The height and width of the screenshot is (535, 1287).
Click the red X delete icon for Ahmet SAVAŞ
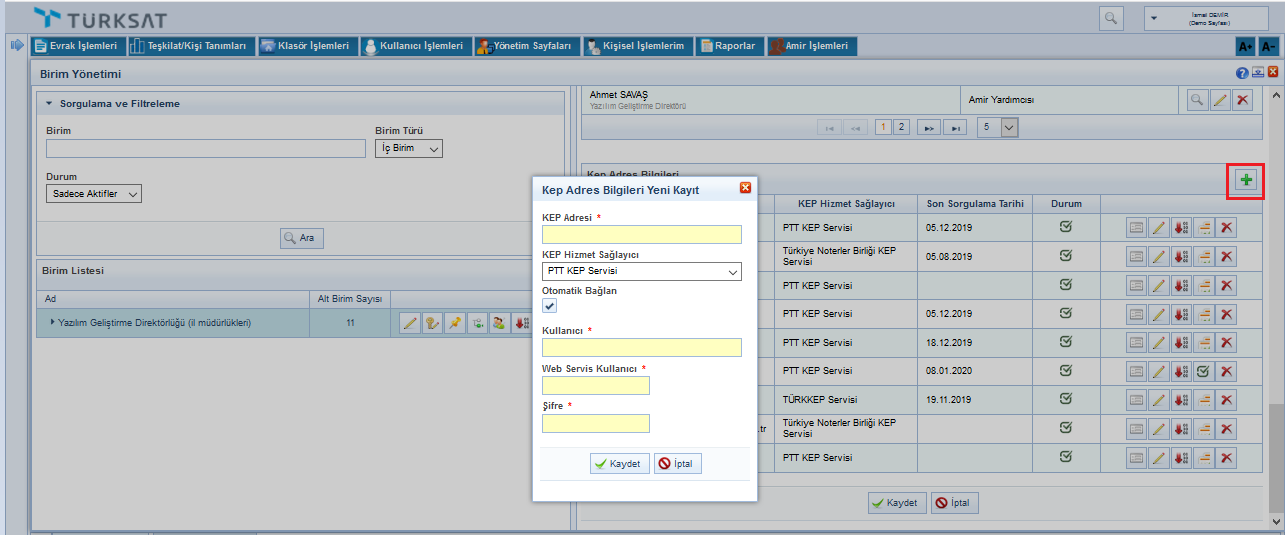click(x=1242, y=100)
